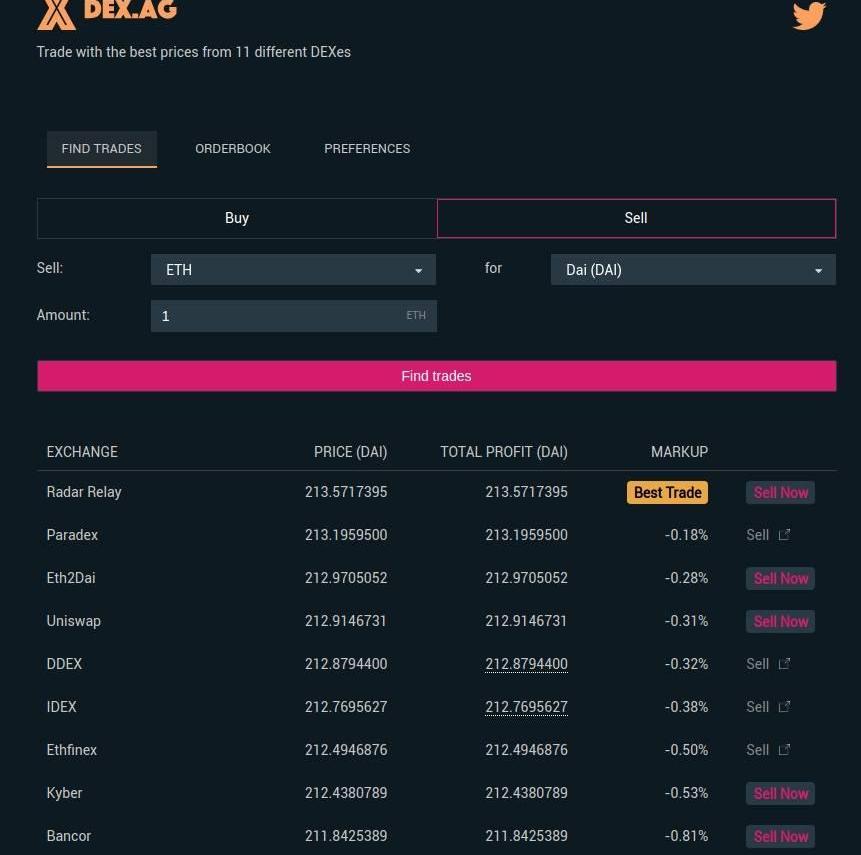
Task: Select the Eth2Dai exchange name
Action: (71, 578)
